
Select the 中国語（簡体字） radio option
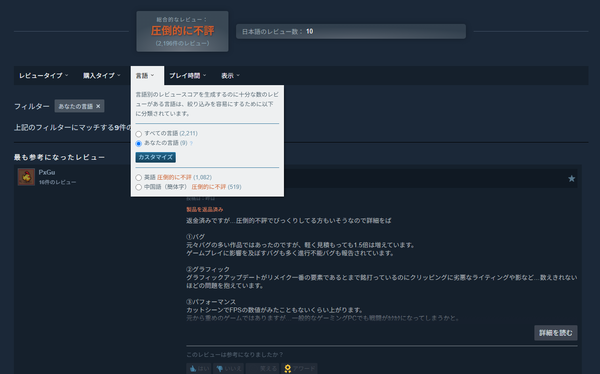[139, 187]
